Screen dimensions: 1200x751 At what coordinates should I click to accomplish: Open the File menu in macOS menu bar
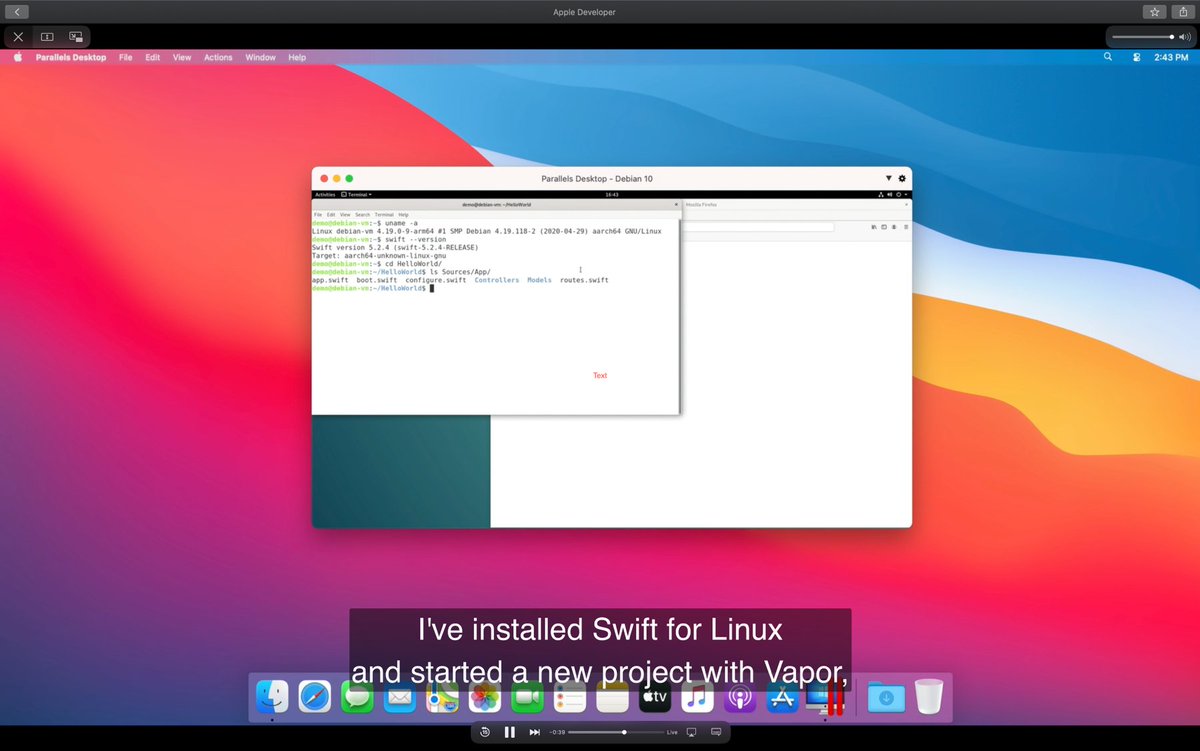tap(126, 57)
